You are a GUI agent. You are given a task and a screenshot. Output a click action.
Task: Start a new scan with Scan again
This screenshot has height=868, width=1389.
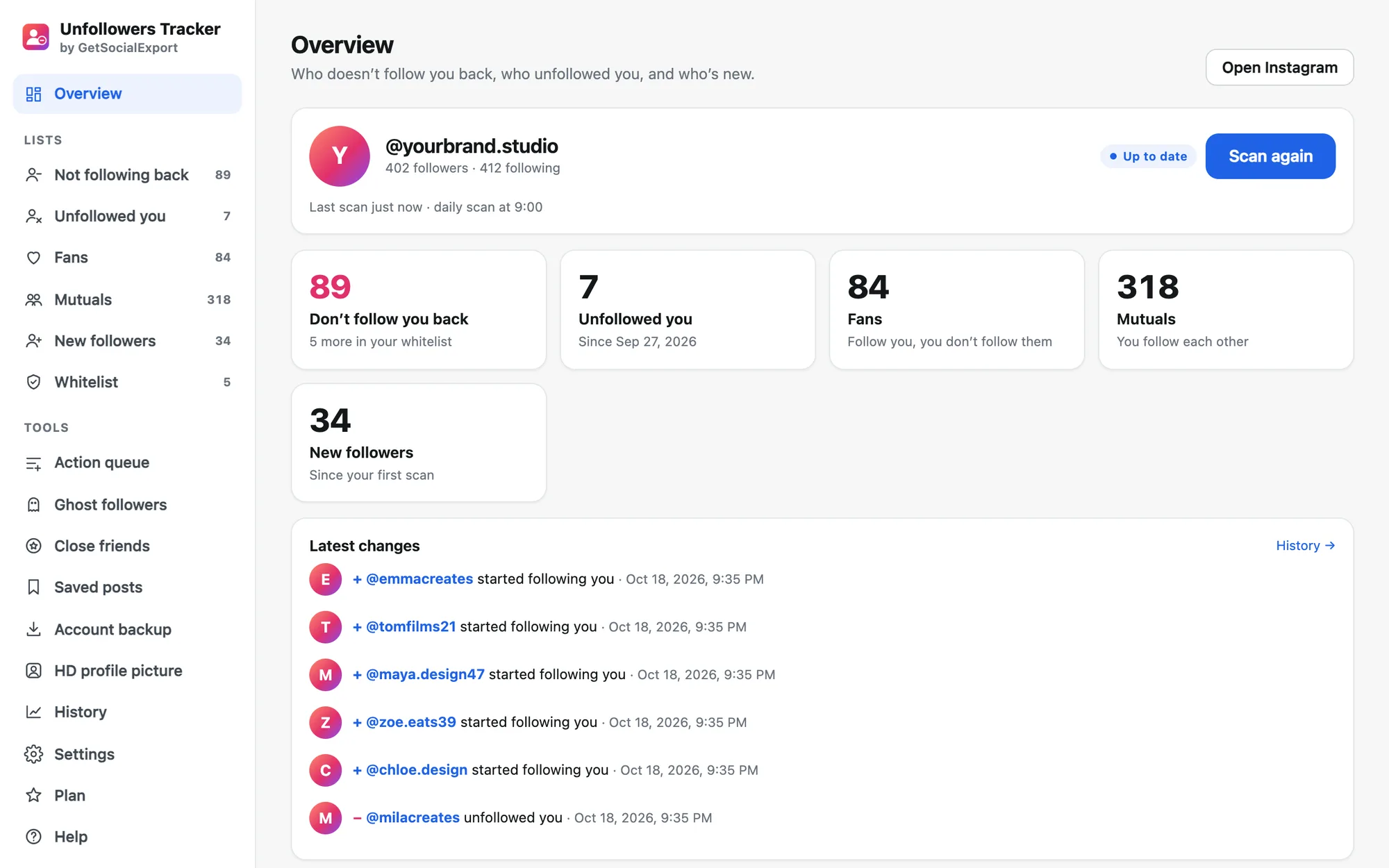coord(1270,156)
